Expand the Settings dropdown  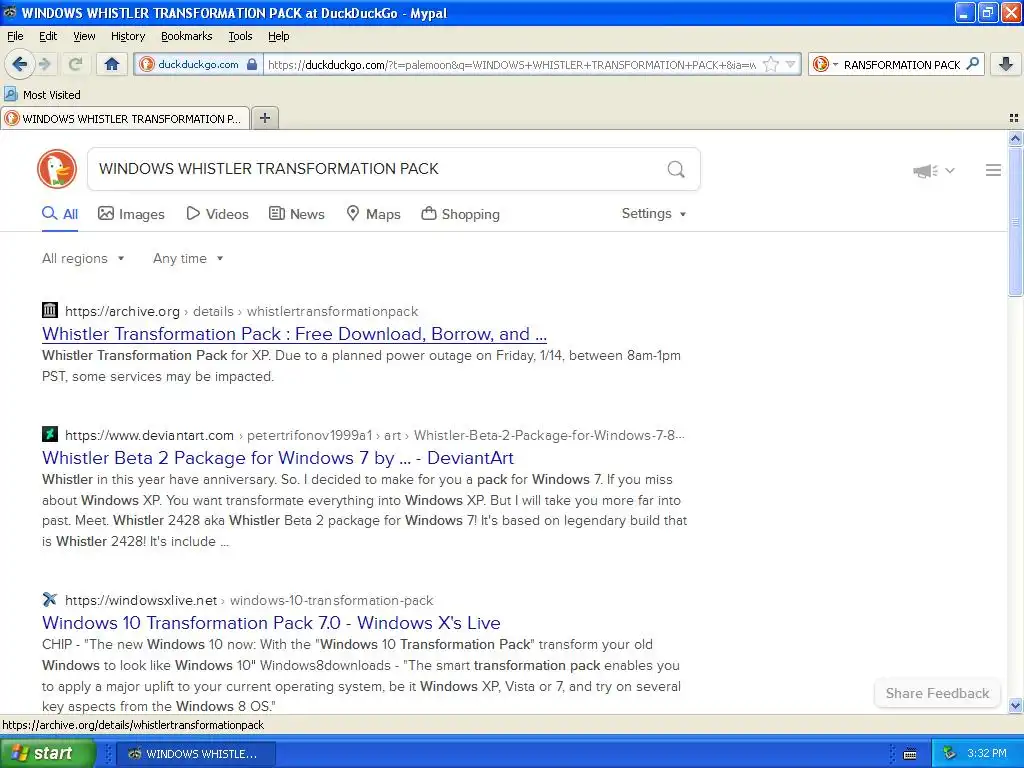pyautogui.click(x=654, y=214)
